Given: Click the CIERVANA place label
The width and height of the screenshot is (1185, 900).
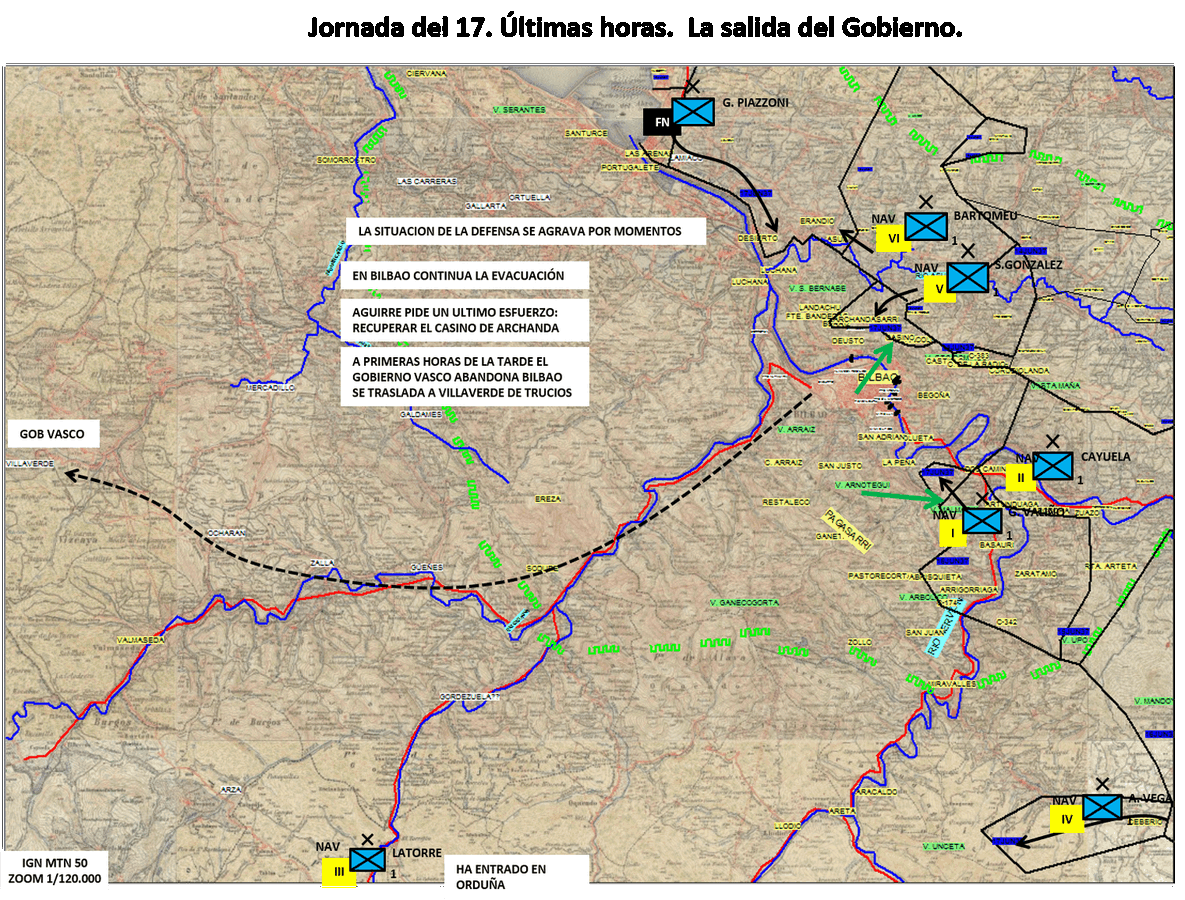Looking at the screenshot, I should click(426, 73).
